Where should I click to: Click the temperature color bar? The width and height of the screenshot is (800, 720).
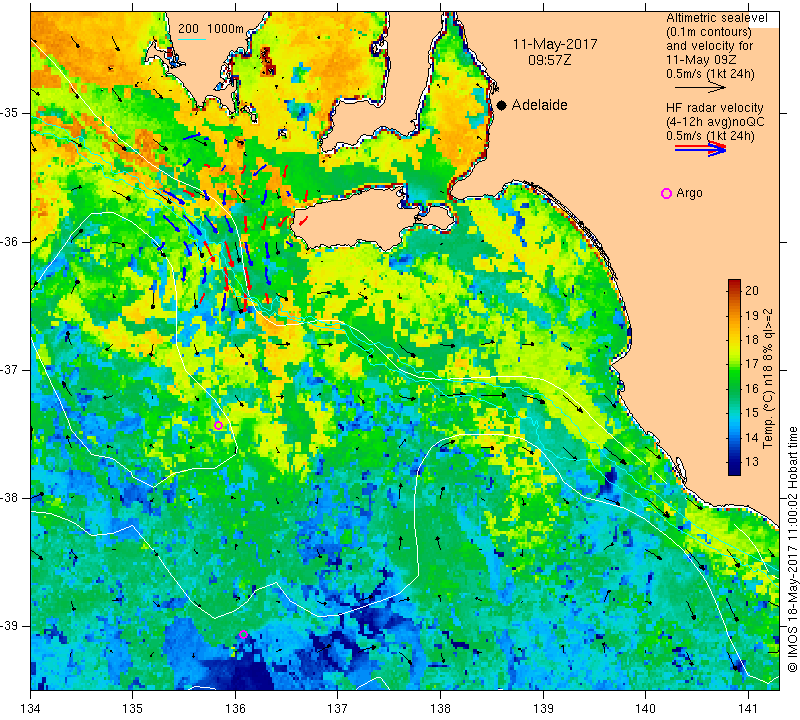[x=734, y=377]
